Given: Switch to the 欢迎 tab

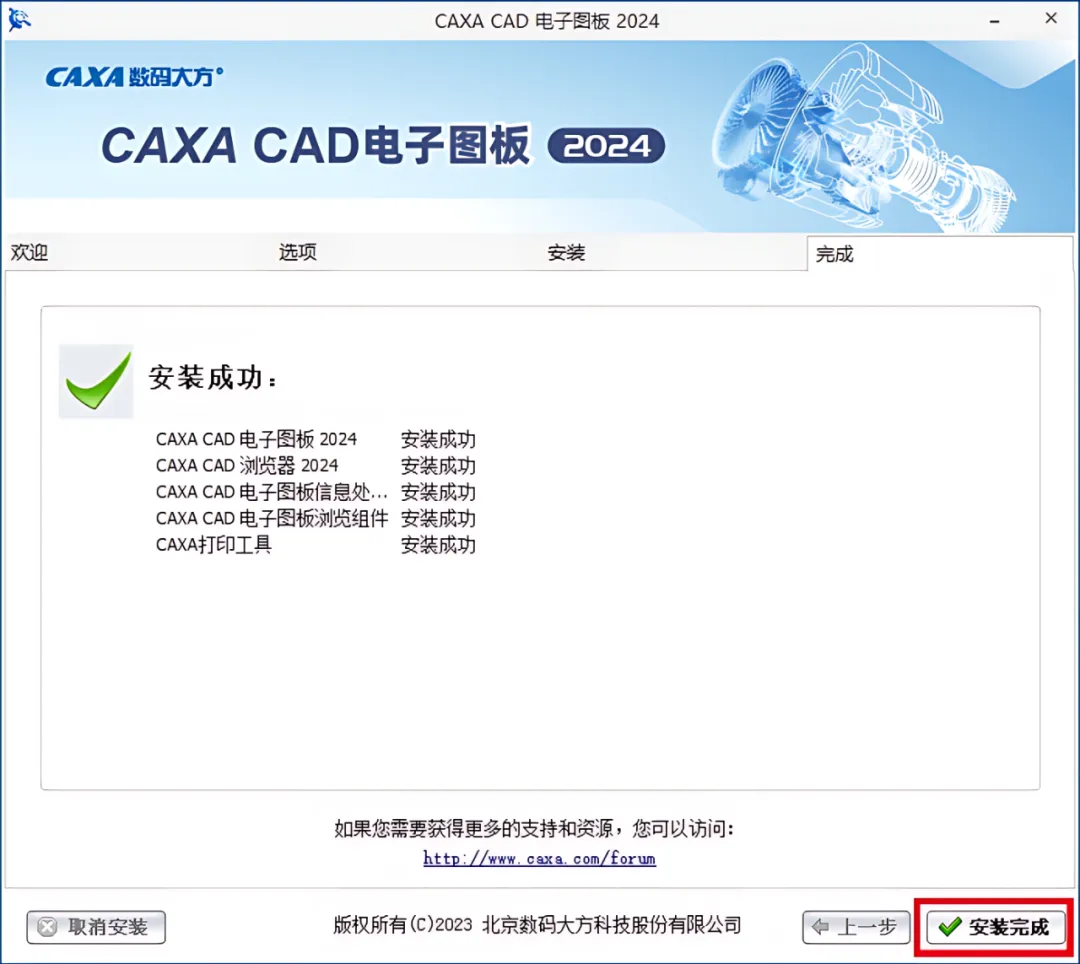Looking at the screenshot, I should [x=30, y=253].
